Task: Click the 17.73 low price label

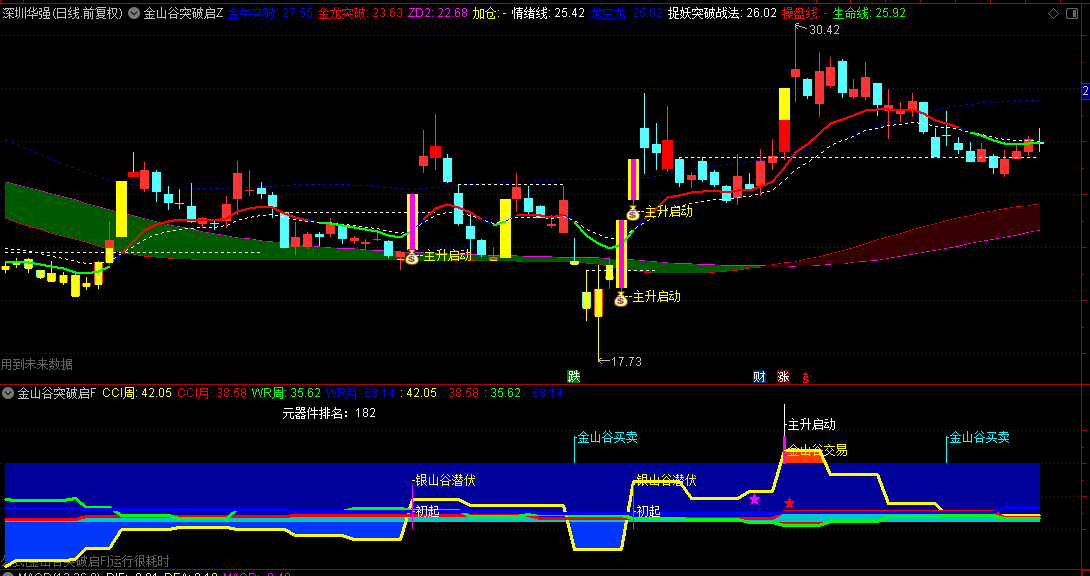Action: (x=626, y=362)
